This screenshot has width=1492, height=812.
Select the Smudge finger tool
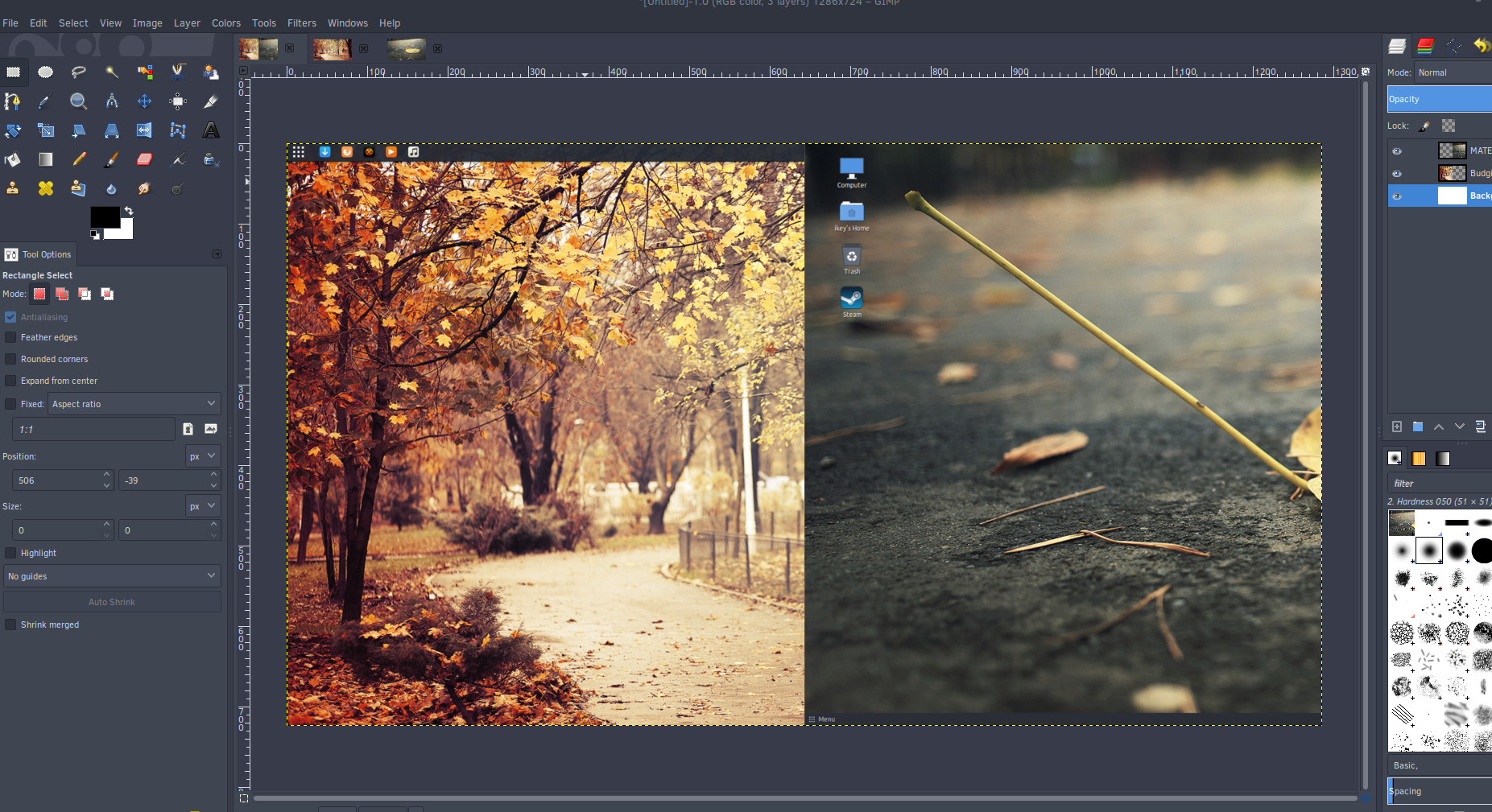point(145,188)
